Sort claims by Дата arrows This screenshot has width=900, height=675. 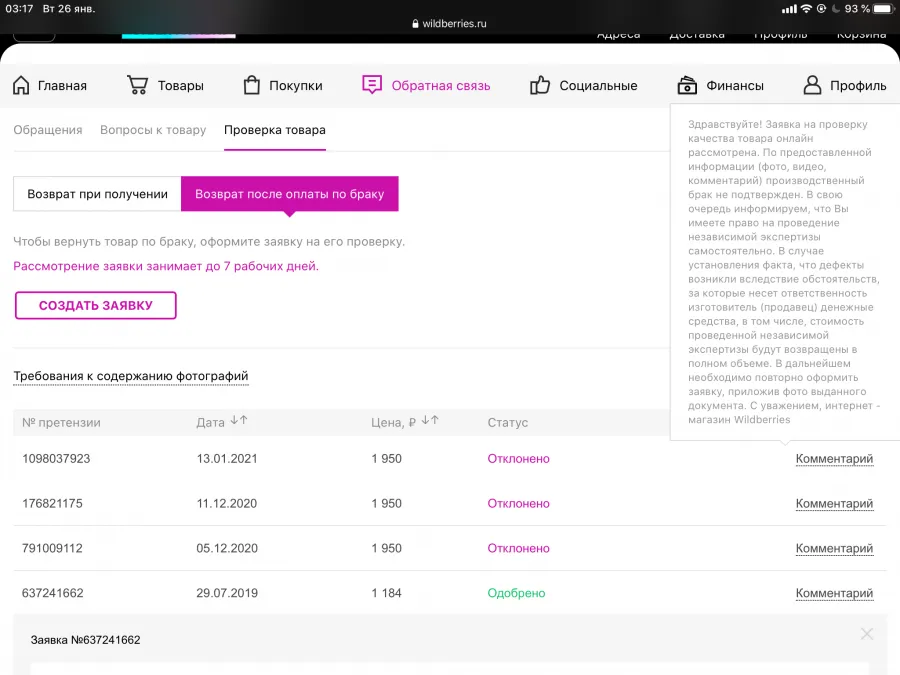click(239, 421)
